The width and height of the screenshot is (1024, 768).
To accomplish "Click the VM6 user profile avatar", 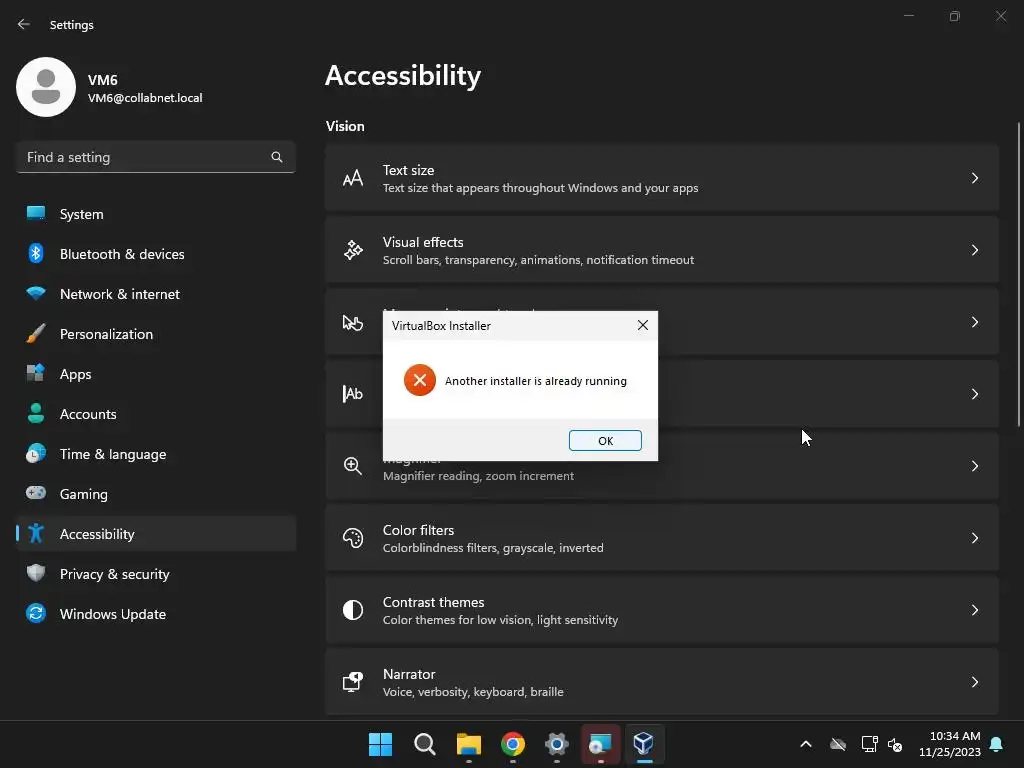I will (46, 87).
